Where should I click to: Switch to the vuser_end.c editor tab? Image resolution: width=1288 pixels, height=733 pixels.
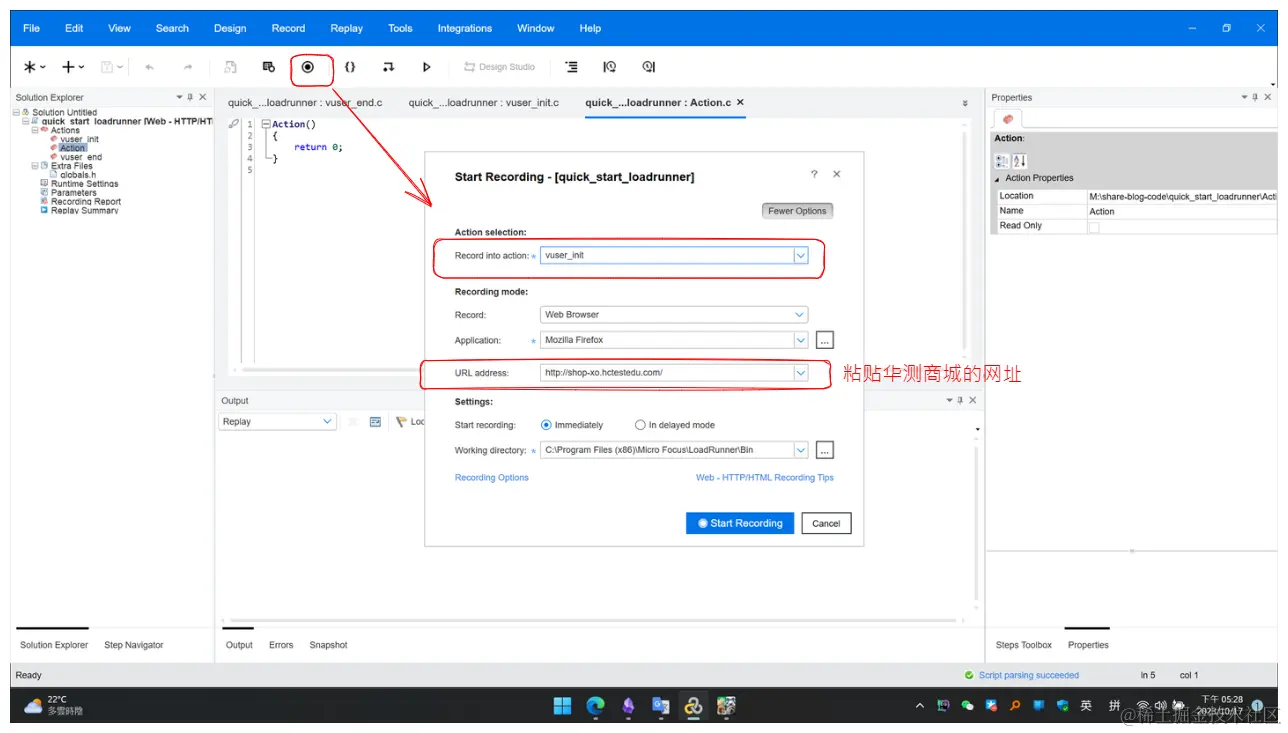(x=305, y=102)
